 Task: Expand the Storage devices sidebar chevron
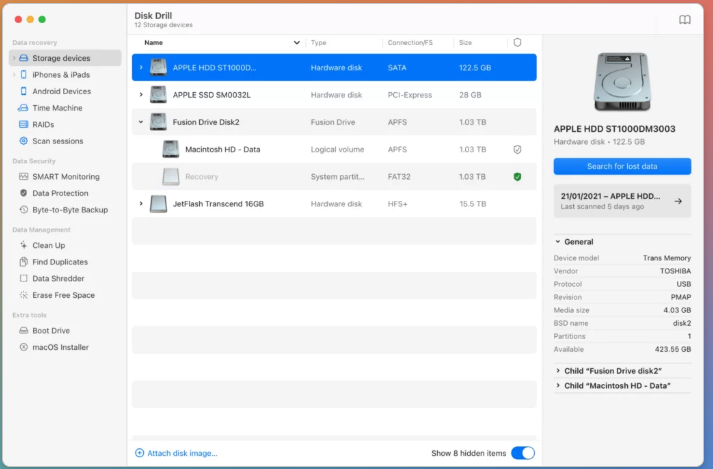(14, 58)
